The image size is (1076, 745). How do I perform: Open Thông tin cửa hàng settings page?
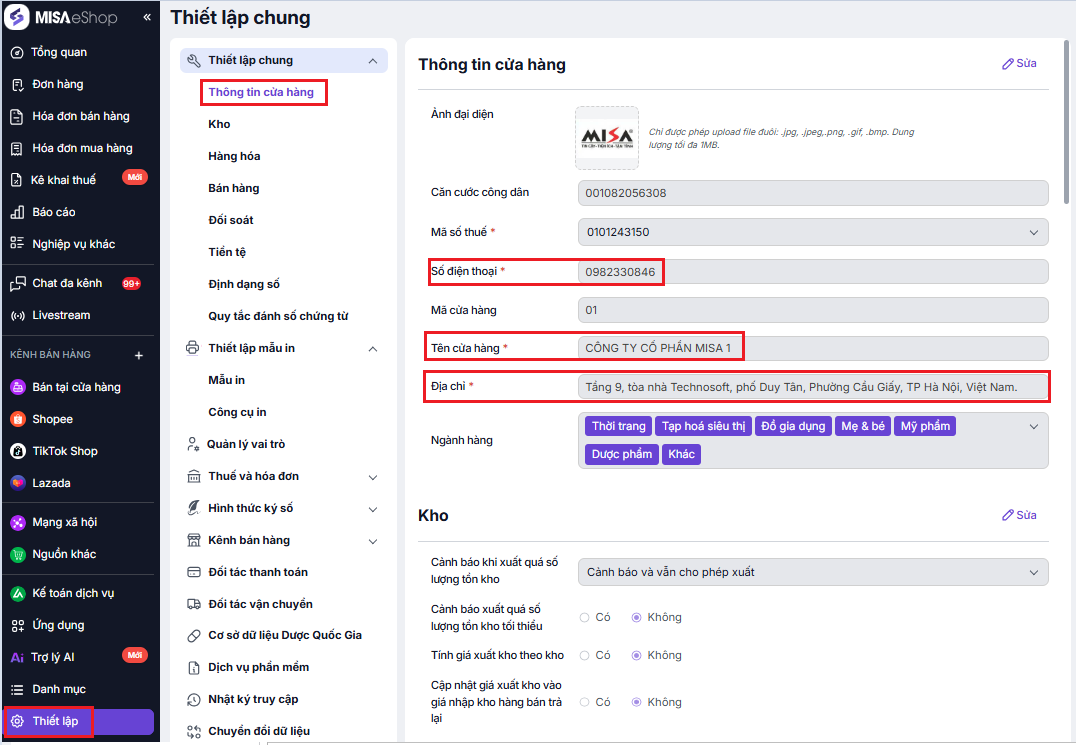(261, 92)
